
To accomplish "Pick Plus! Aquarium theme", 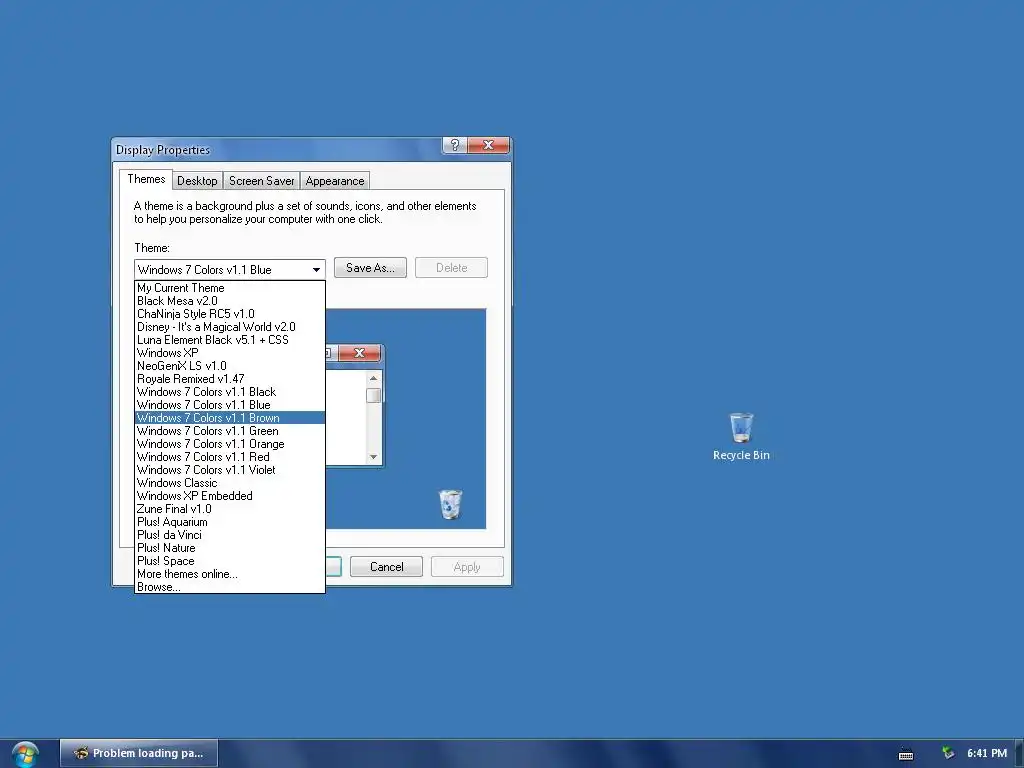I will [x=230, y=522].
